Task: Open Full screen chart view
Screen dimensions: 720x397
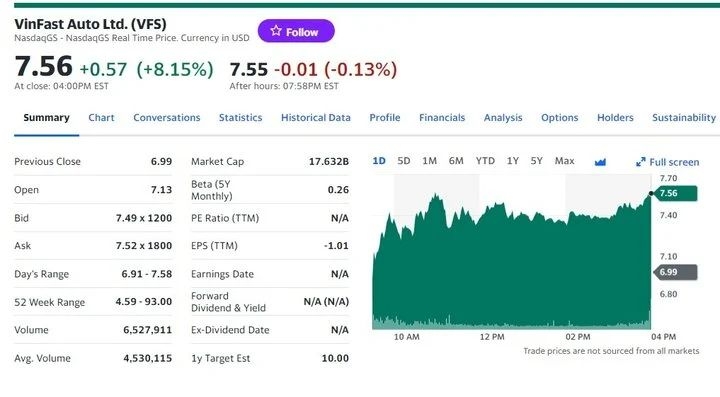Action: click(x=668, y=162)
